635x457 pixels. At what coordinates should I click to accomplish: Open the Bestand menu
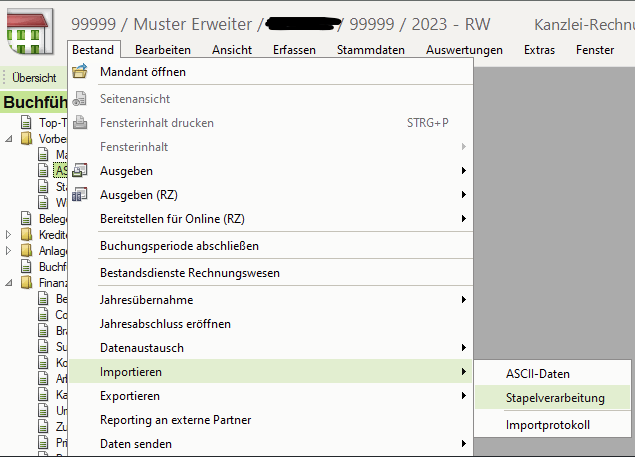coord(93,50)
